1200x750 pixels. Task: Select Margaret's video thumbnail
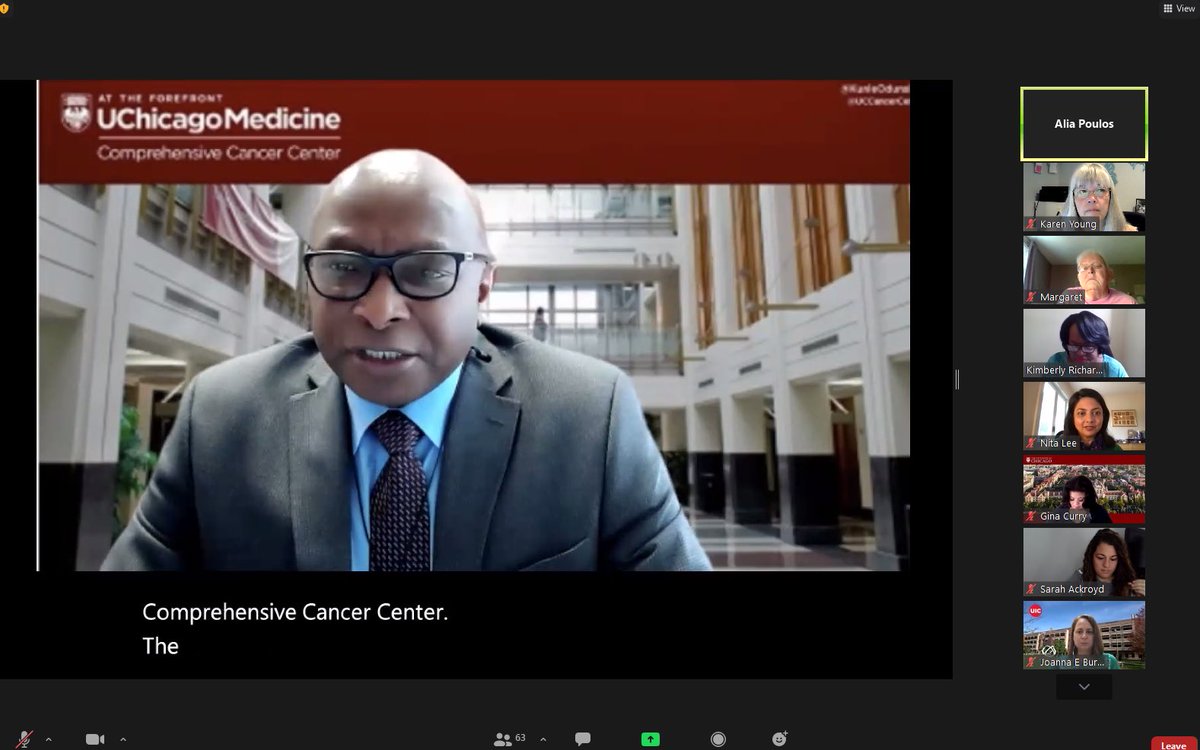[x=1084, y=270]
